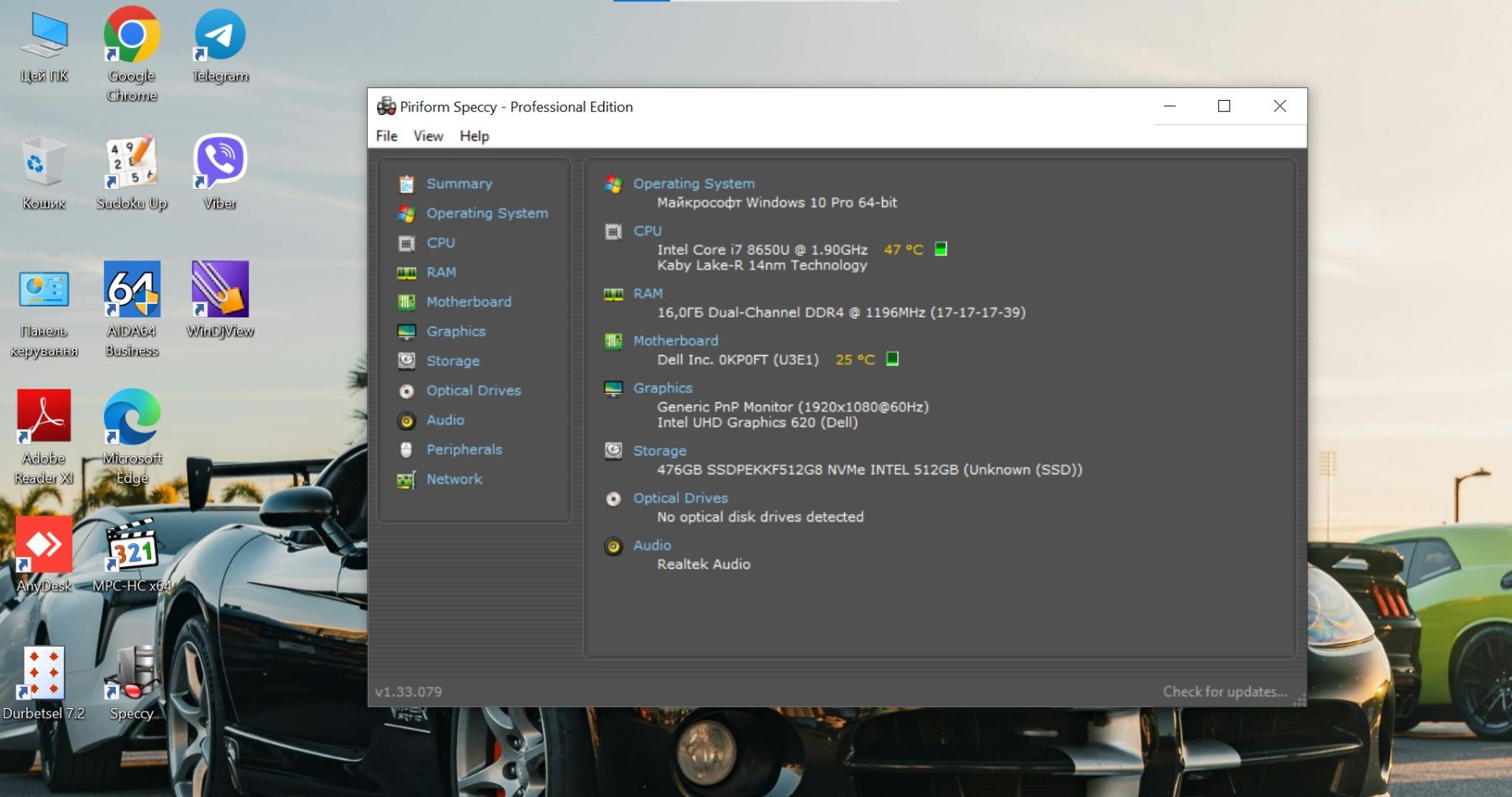Click the CPU heading link in summary
The width and height of the screenshot is (1512, 797).
(648, 231)
